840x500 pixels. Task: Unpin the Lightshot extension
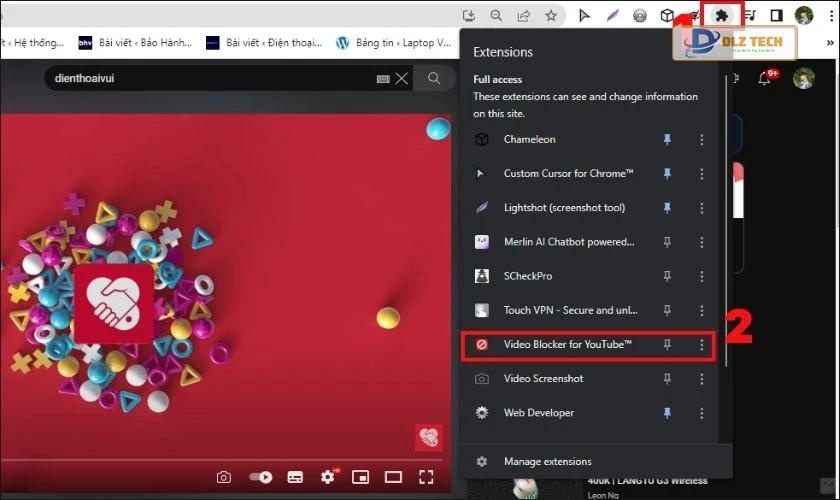coord(667,208)
